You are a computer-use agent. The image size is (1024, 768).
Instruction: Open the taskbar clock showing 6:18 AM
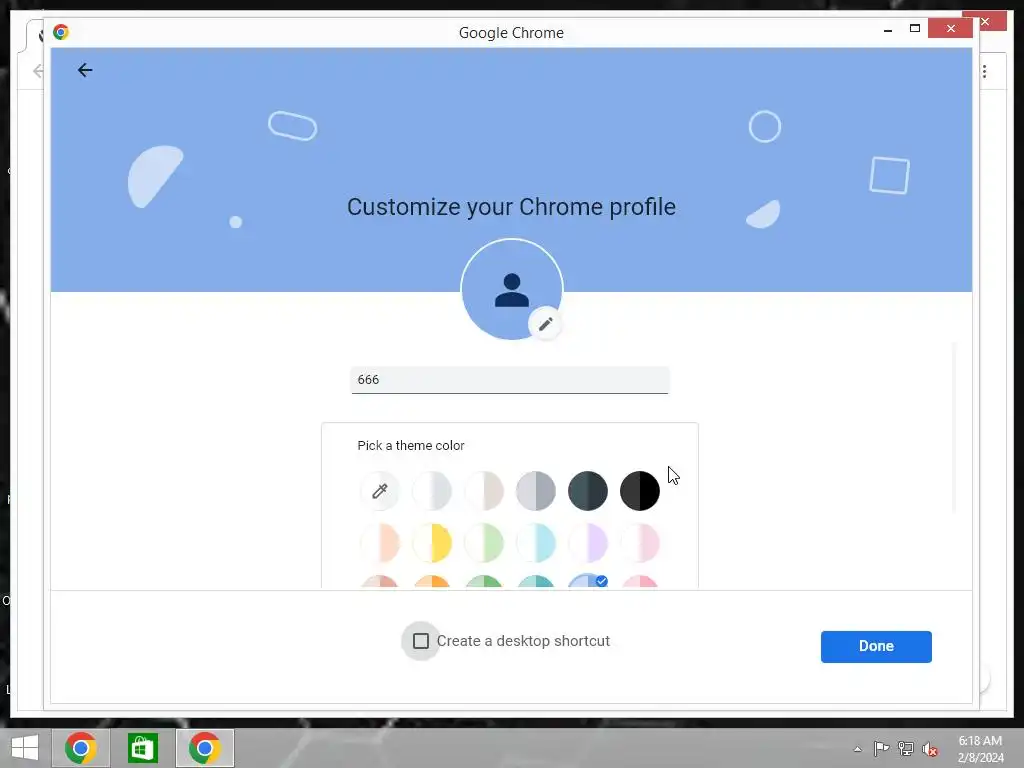coord(980,749)
